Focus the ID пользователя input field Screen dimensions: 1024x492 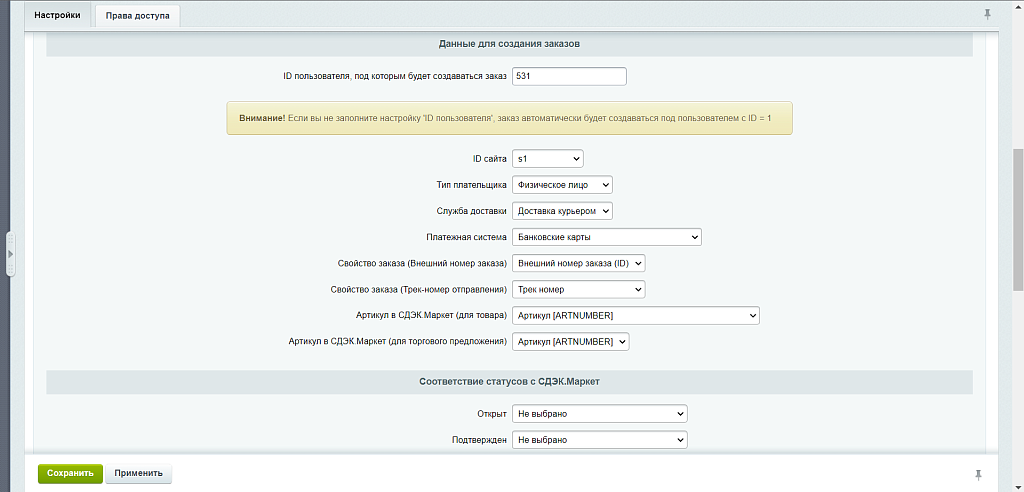click(x=568, y=77)
